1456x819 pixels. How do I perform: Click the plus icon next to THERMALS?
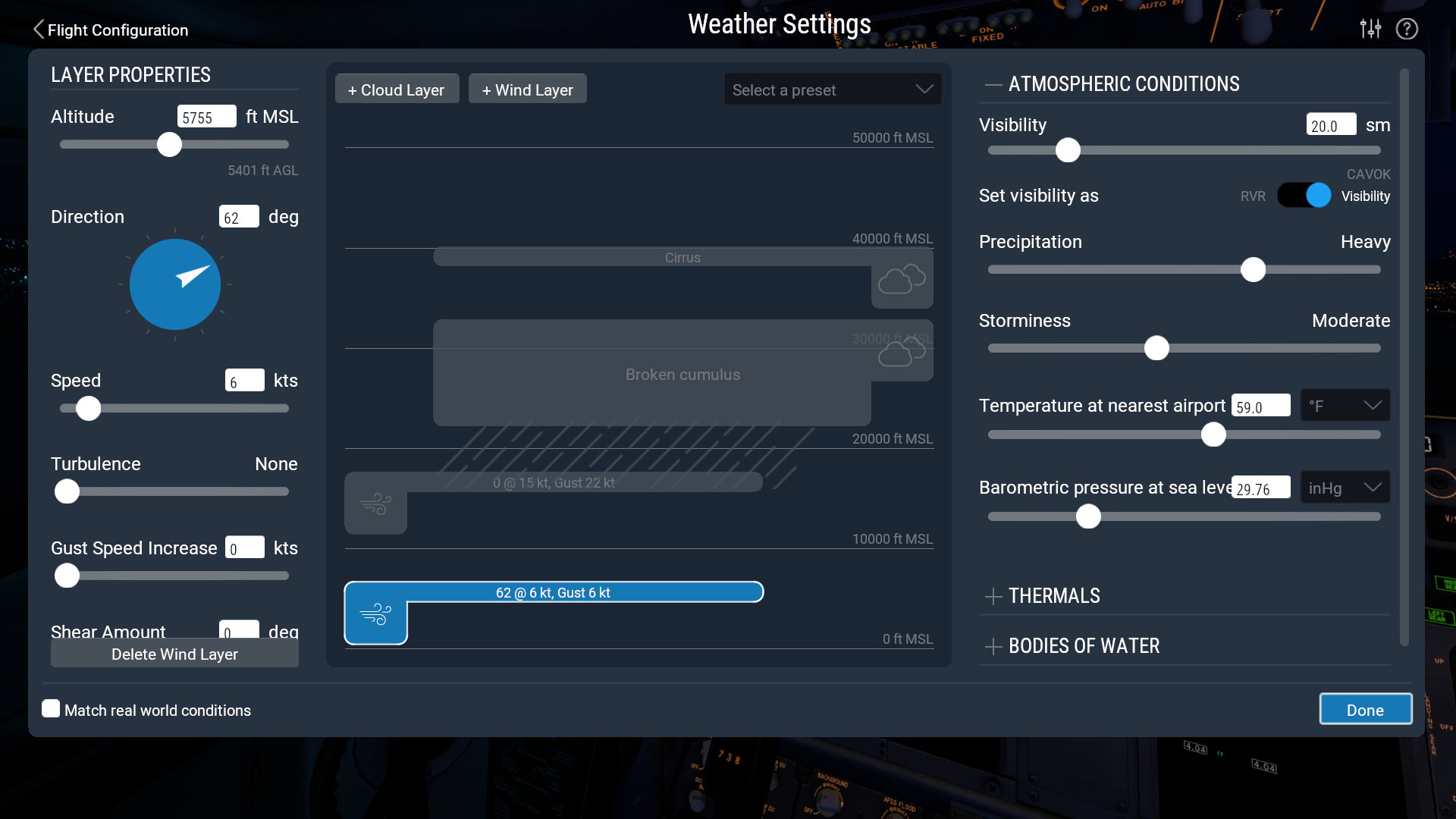point(994,595)
